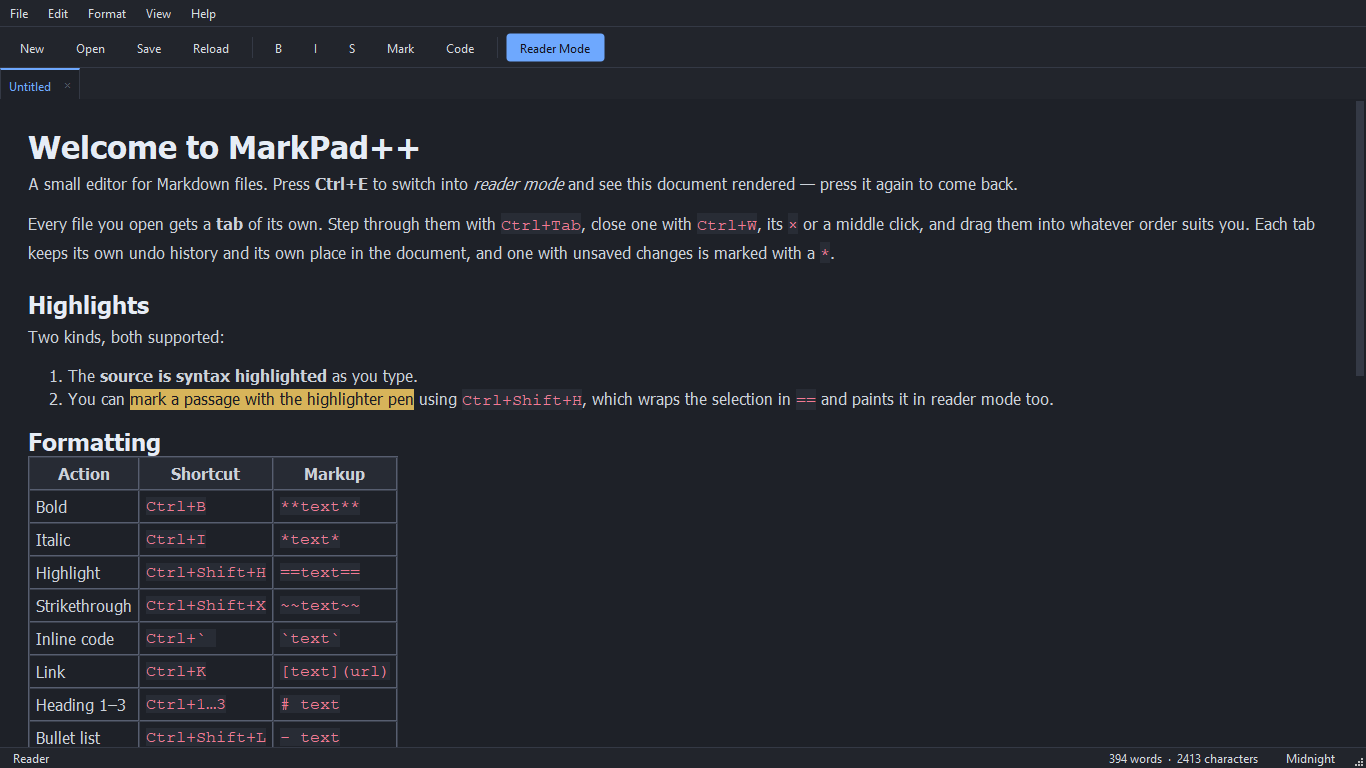
Task: Click the Bullet list table cell
Action: (84, 734)
